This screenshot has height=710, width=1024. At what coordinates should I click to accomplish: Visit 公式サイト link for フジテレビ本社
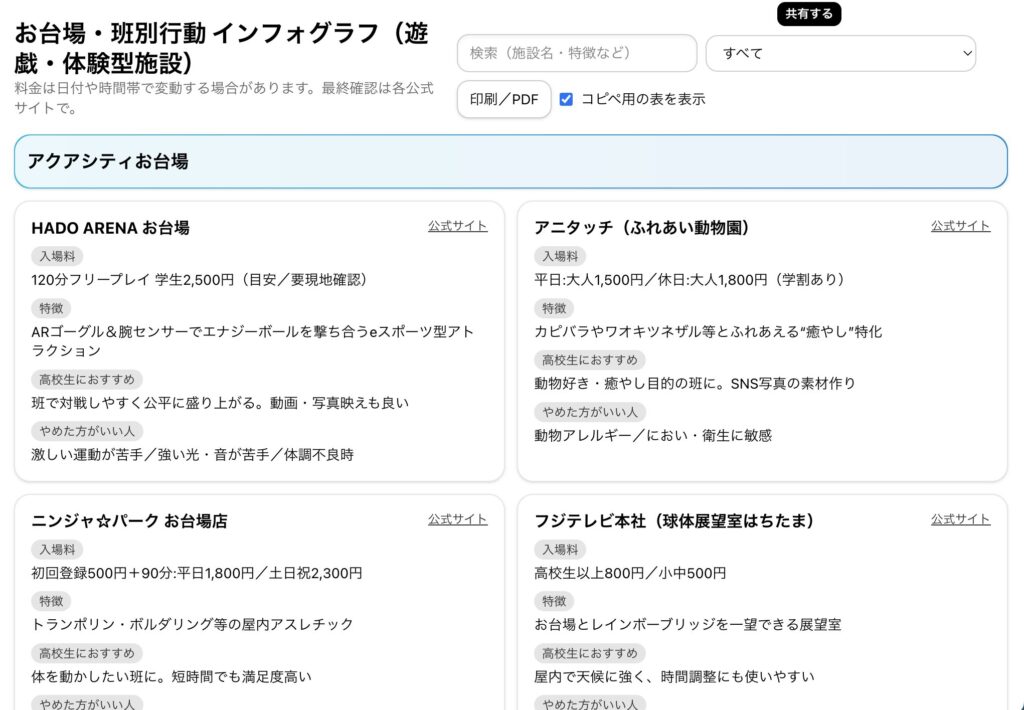pos(960,519)
